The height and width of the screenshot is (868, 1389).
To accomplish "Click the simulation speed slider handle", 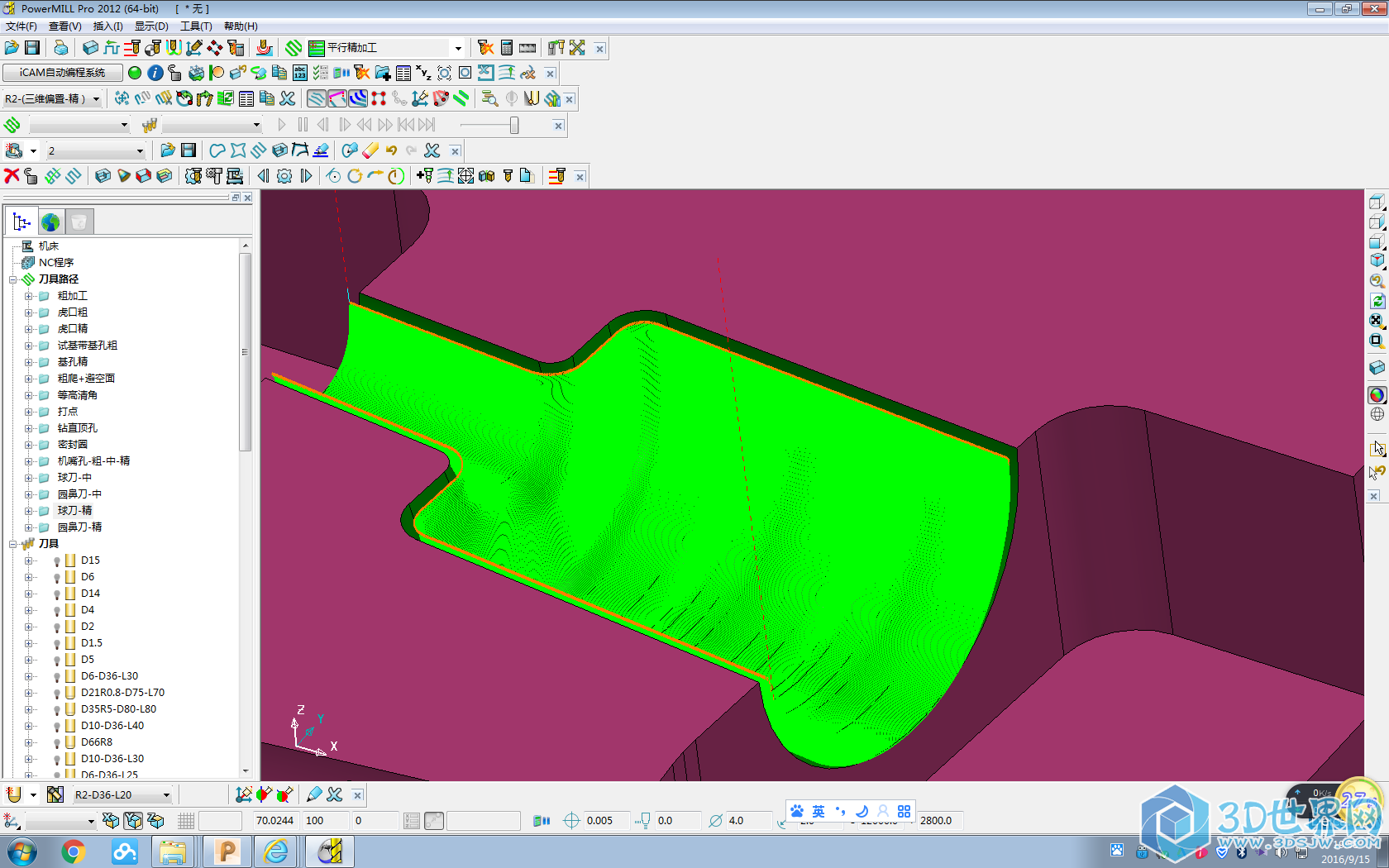I will click(514, 125).
